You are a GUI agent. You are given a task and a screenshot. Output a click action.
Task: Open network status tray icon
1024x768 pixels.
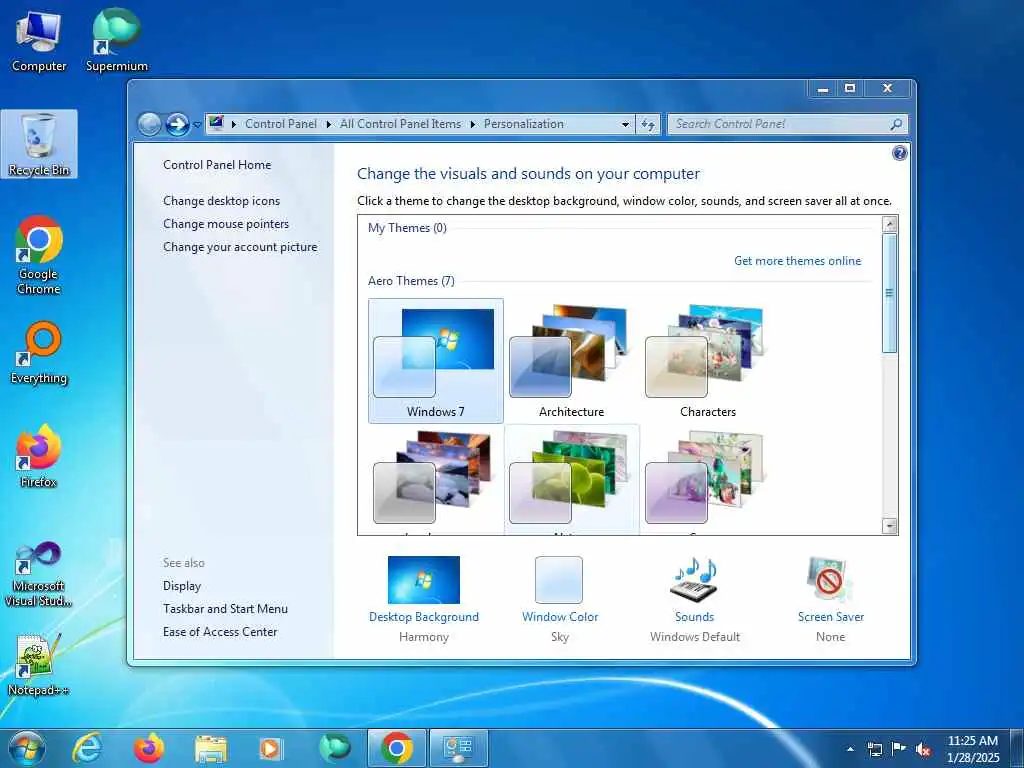(874, 749)
